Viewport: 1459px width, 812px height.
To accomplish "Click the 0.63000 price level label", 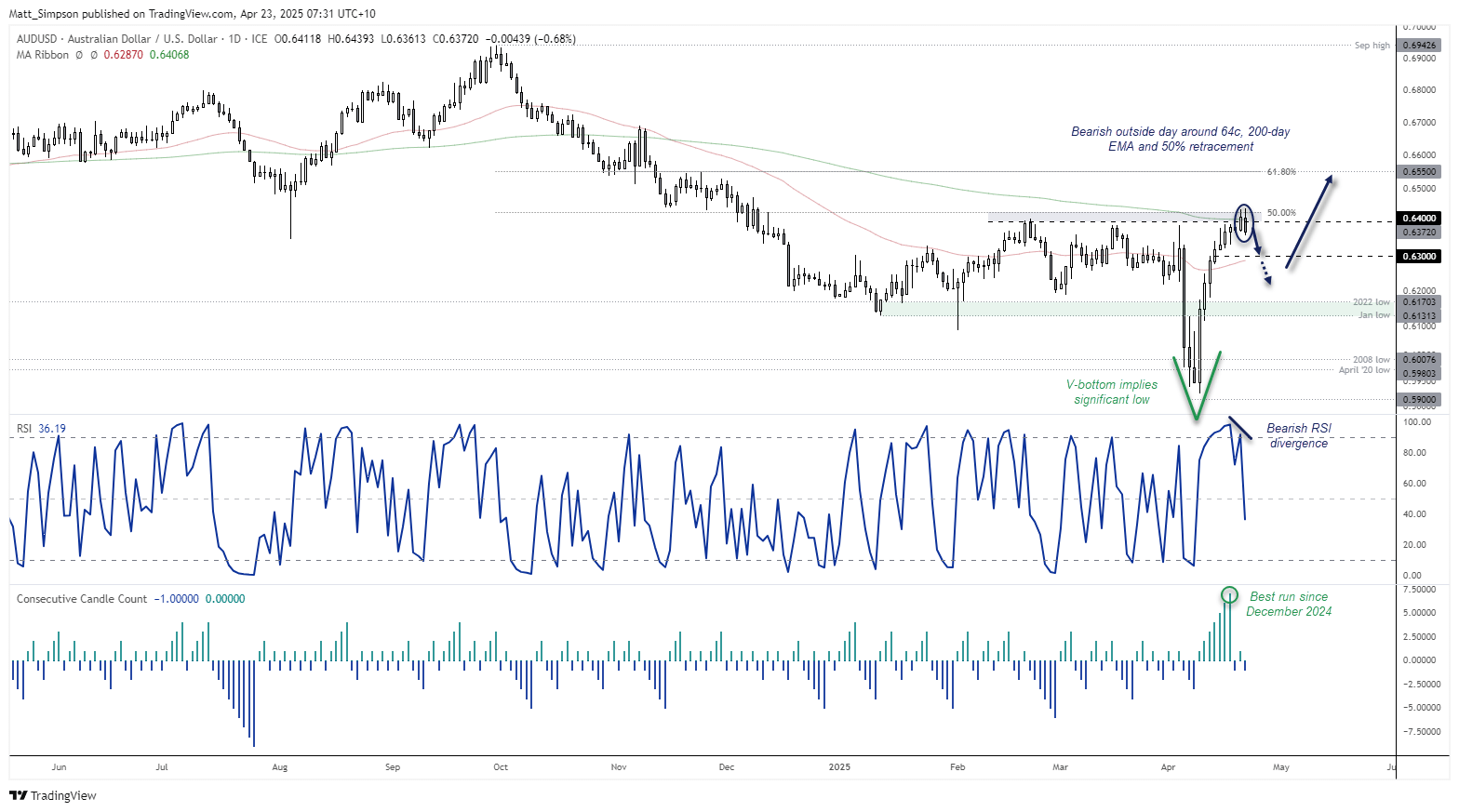I will [x=1419, y=257].
